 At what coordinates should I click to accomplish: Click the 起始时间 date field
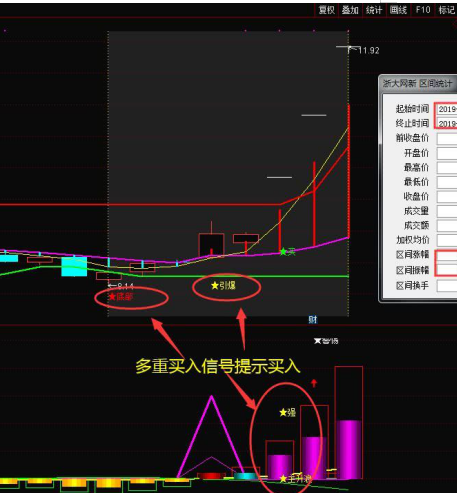tap(447, 109)
